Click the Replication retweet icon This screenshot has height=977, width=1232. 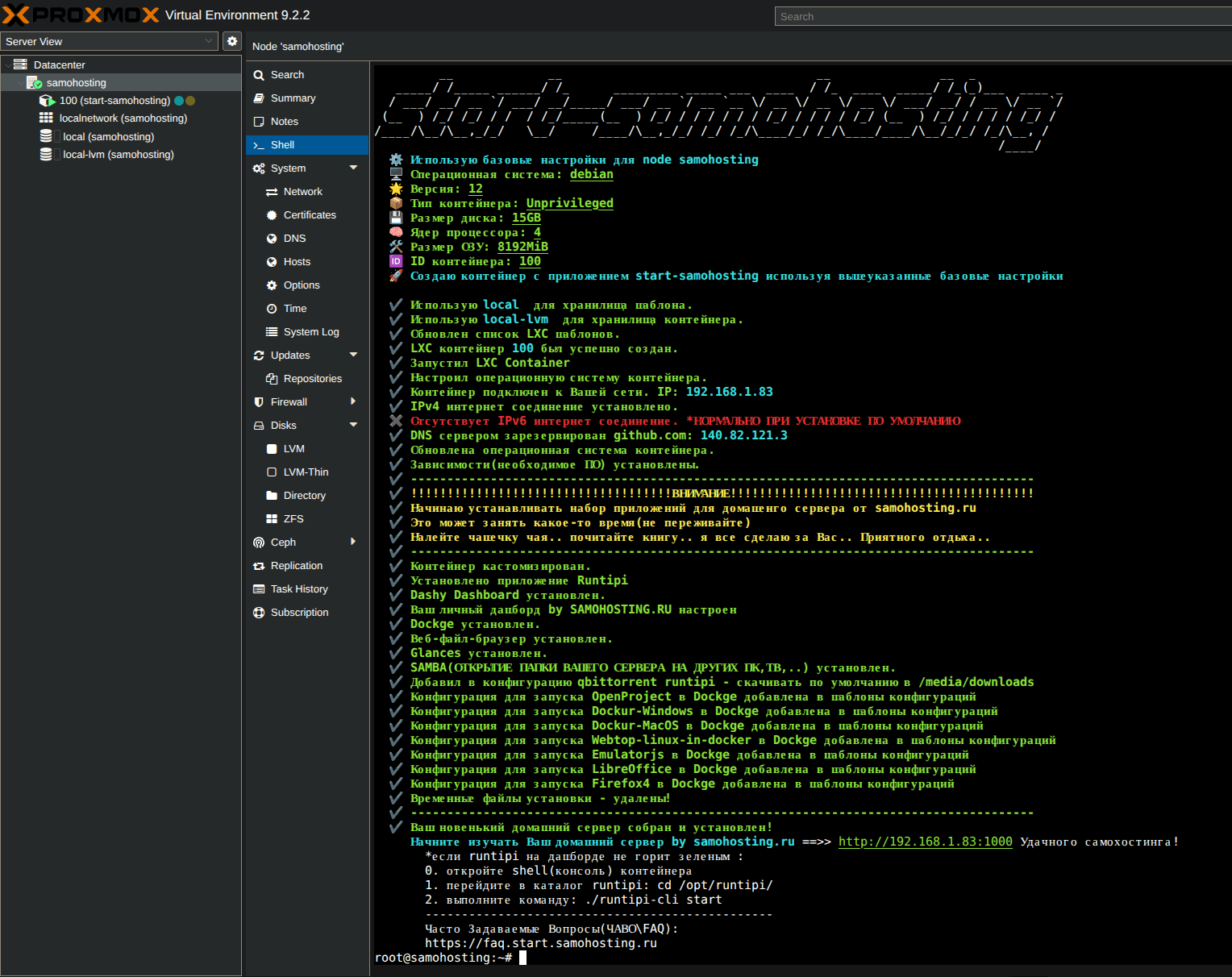(259, 566)
